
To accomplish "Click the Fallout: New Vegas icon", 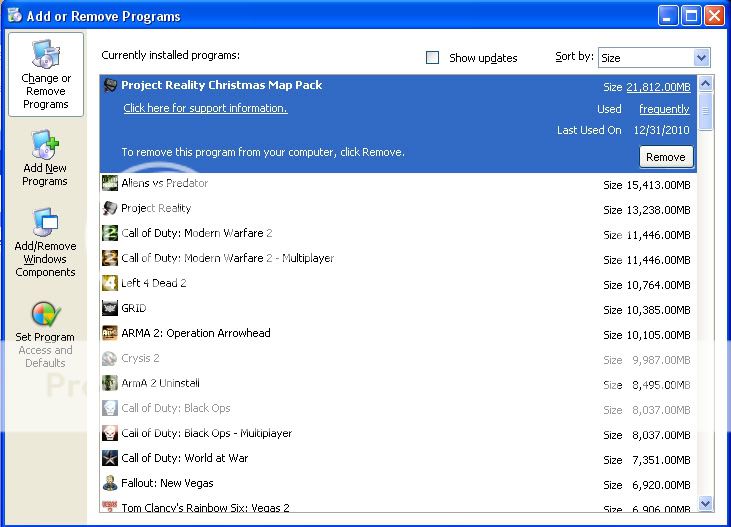I will (110, 483).
